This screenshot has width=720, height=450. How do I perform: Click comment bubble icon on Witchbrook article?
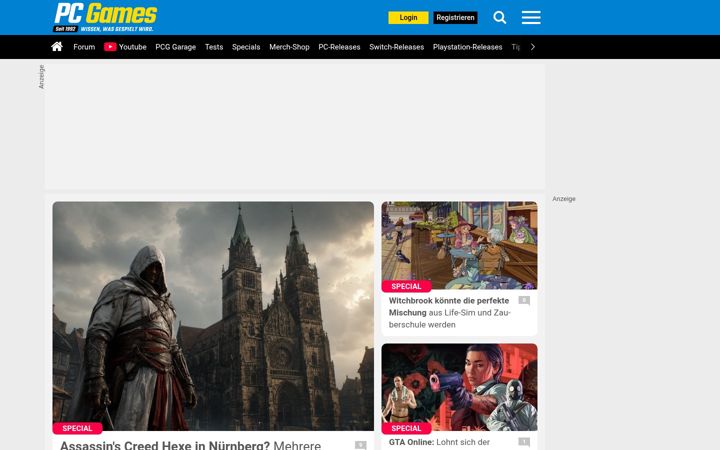(524, 301)
